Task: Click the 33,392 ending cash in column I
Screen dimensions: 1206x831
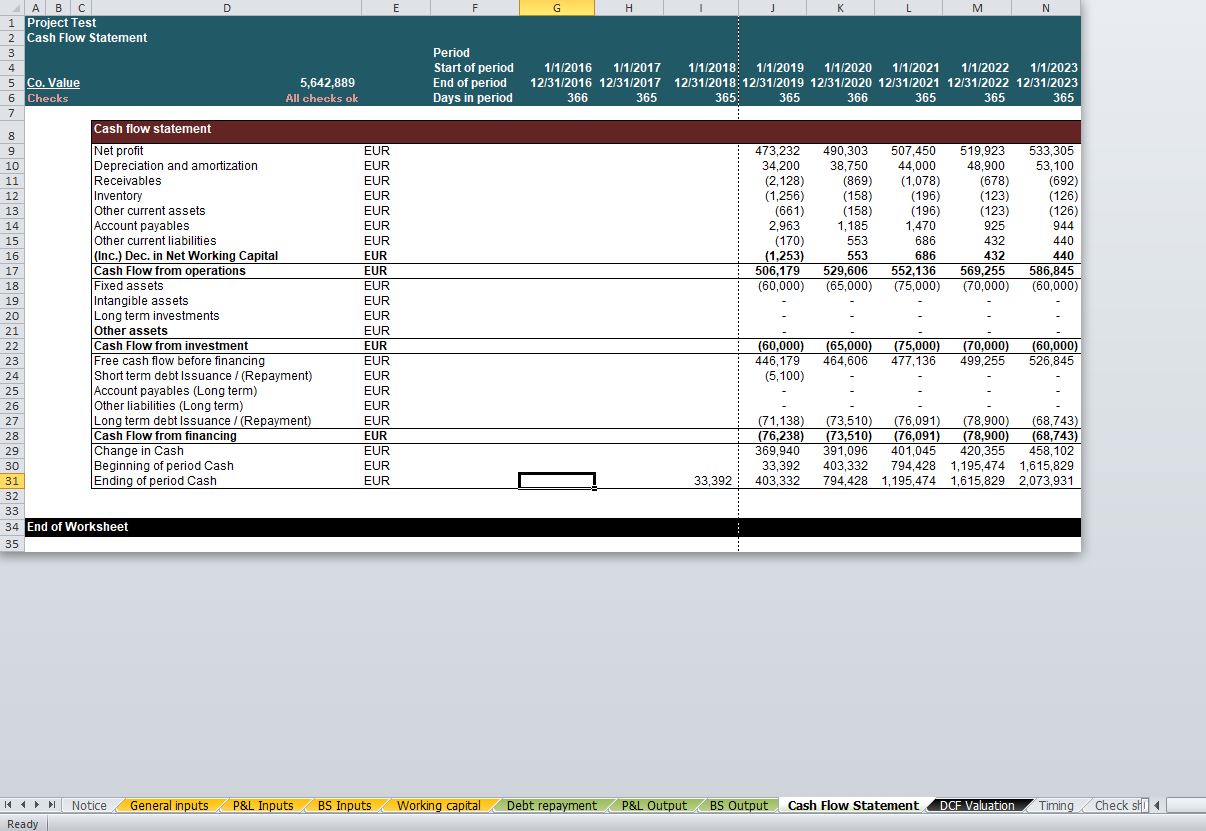Action: pyautogui.click(x=712, y=481)
